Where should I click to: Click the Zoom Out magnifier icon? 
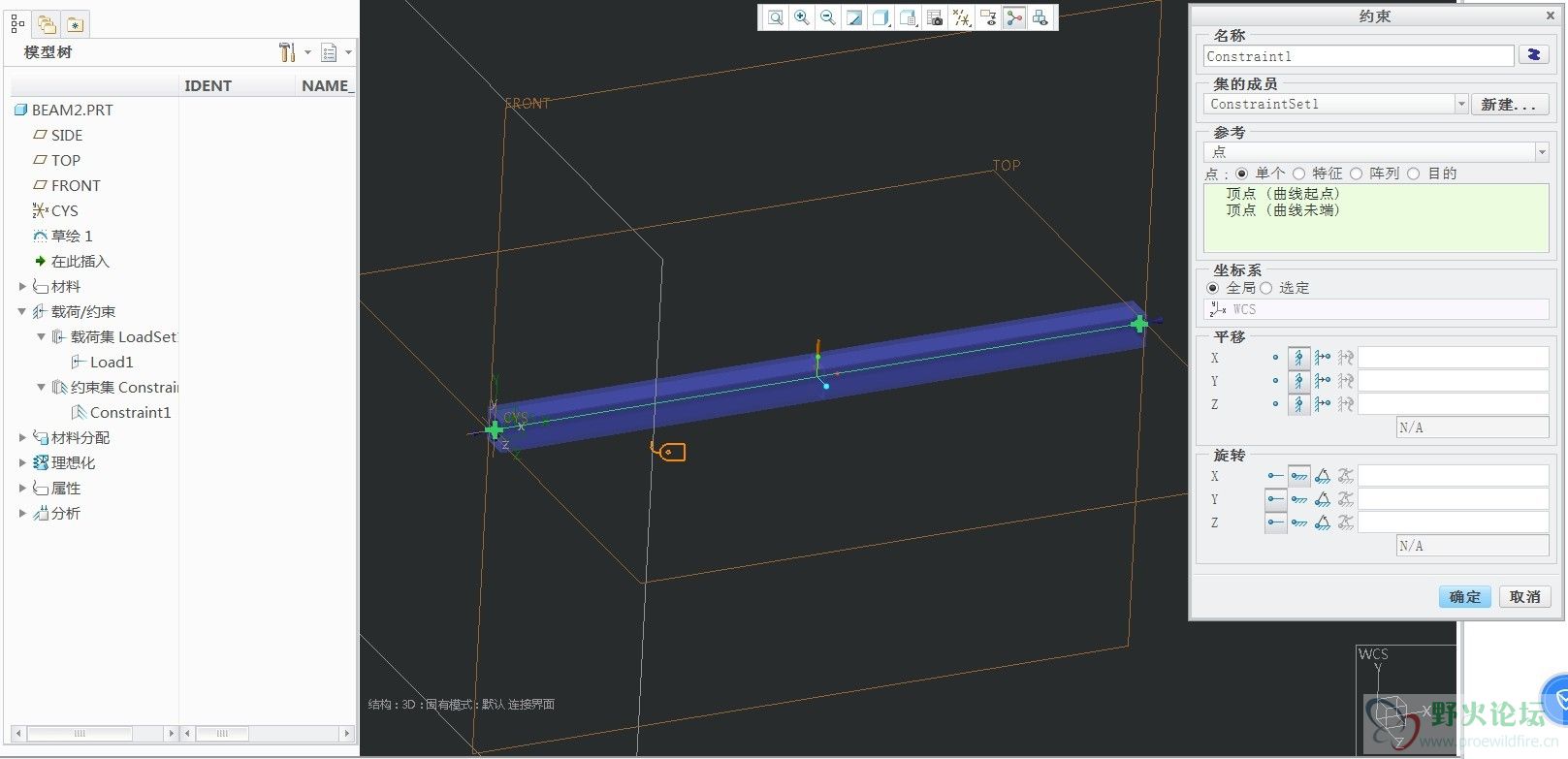coord(827,17)
